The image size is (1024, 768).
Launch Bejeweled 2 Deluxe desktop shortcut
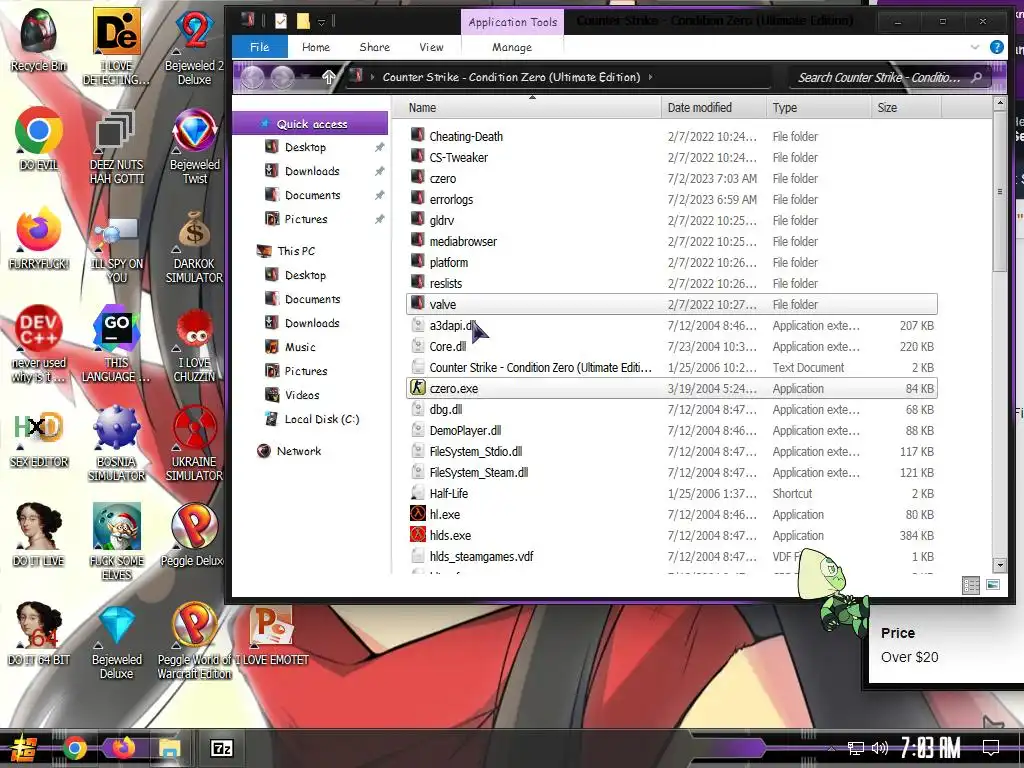194,47
